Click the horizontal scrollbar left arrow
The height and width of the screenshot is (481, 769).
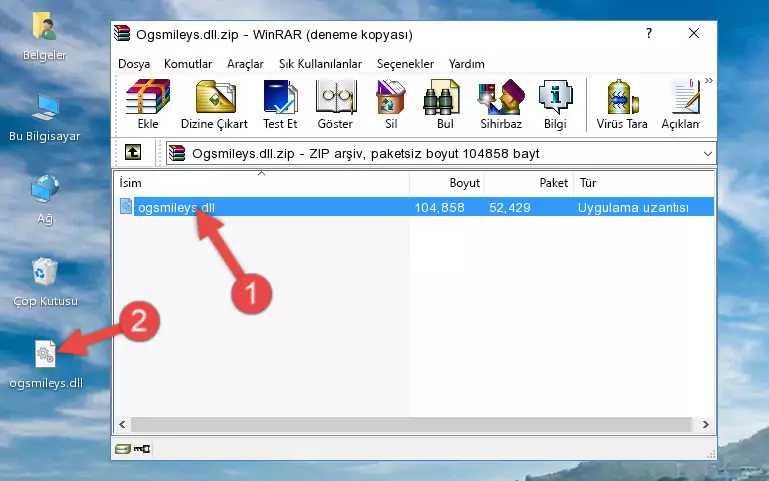tap(122, 424)
